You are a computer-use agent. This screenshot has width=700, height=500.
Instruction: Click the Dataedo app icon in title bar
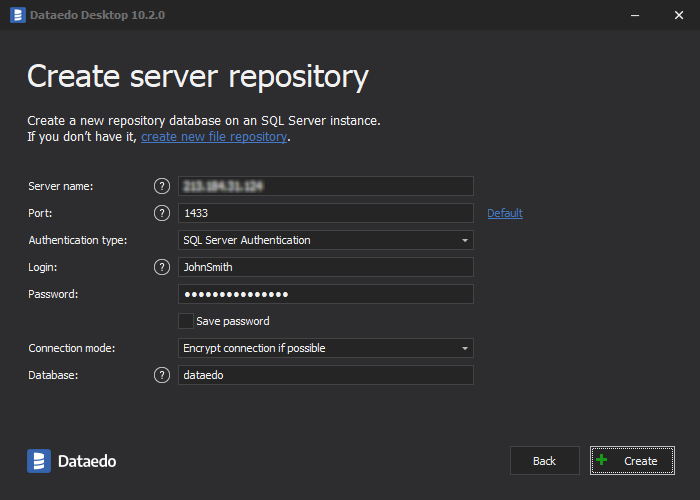point(15,14)
